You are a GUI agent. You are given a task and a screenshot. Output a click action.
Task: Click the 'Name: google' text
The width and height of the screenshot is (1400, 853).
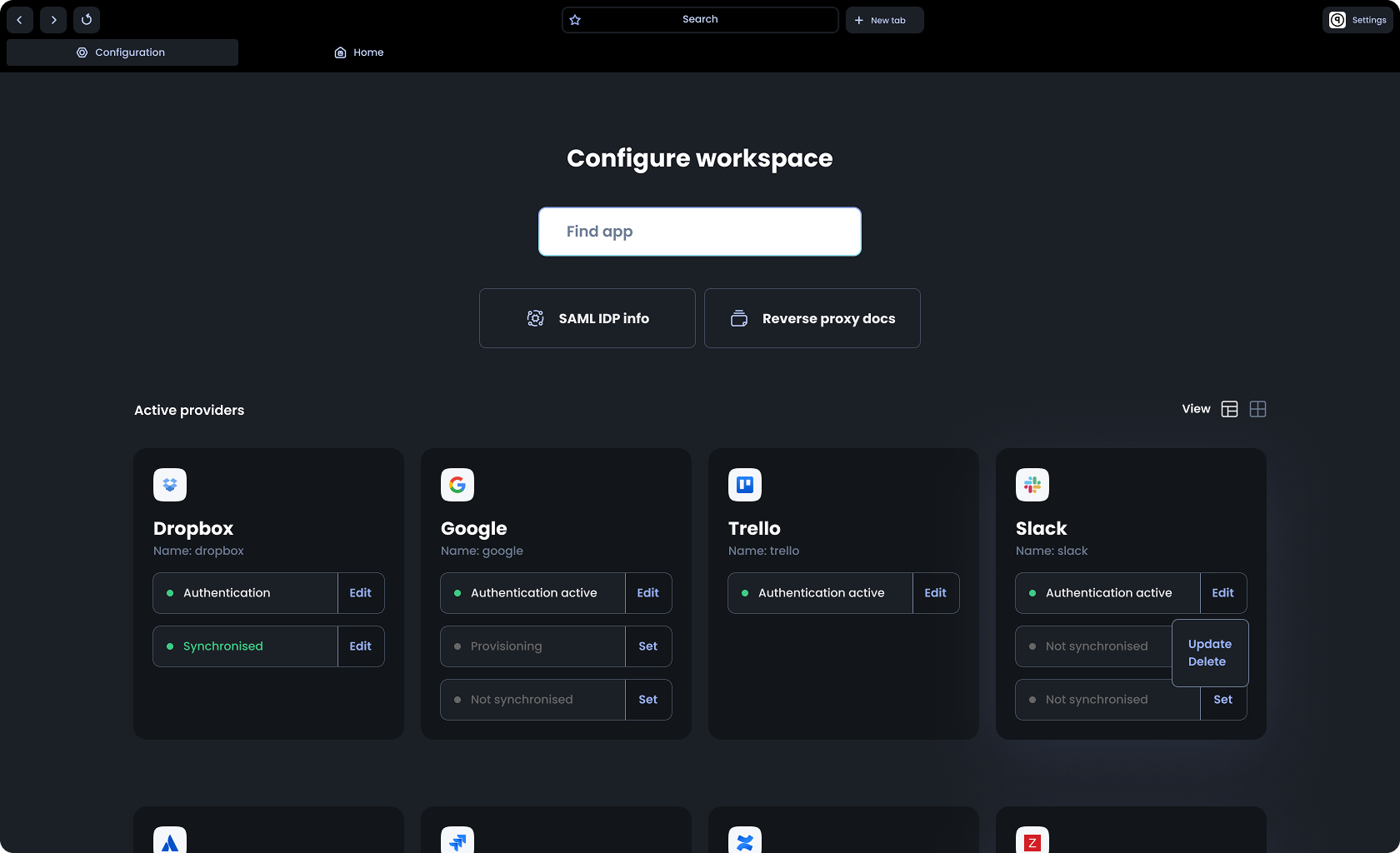(482, 551)
